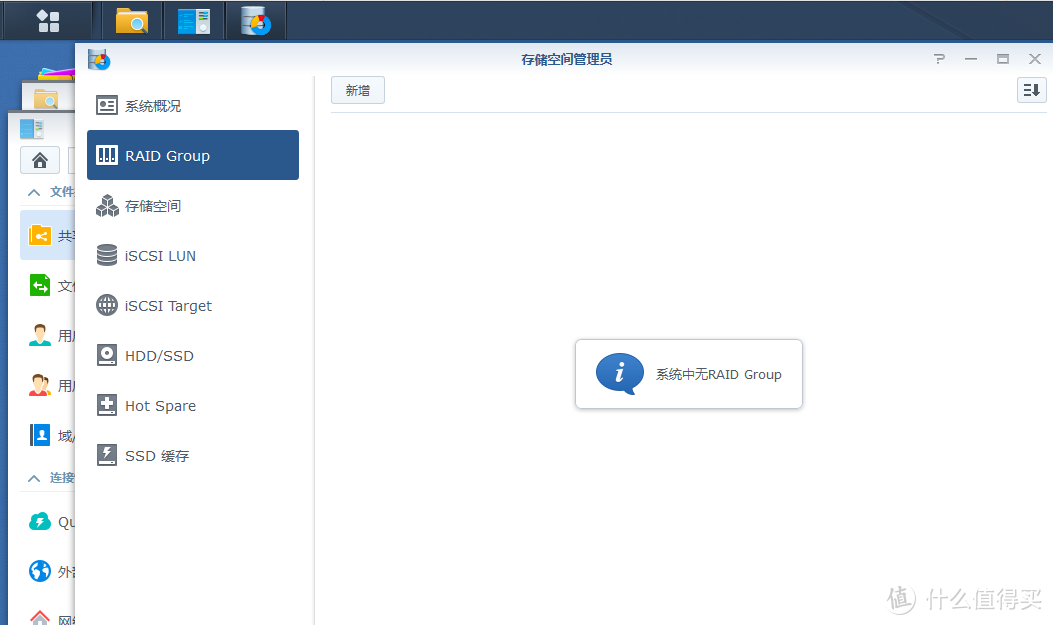Collapse the 文件 section in Control Panel
This screenshot has width=1053, height=625.
pyautogui.click(x=34, y=193)
